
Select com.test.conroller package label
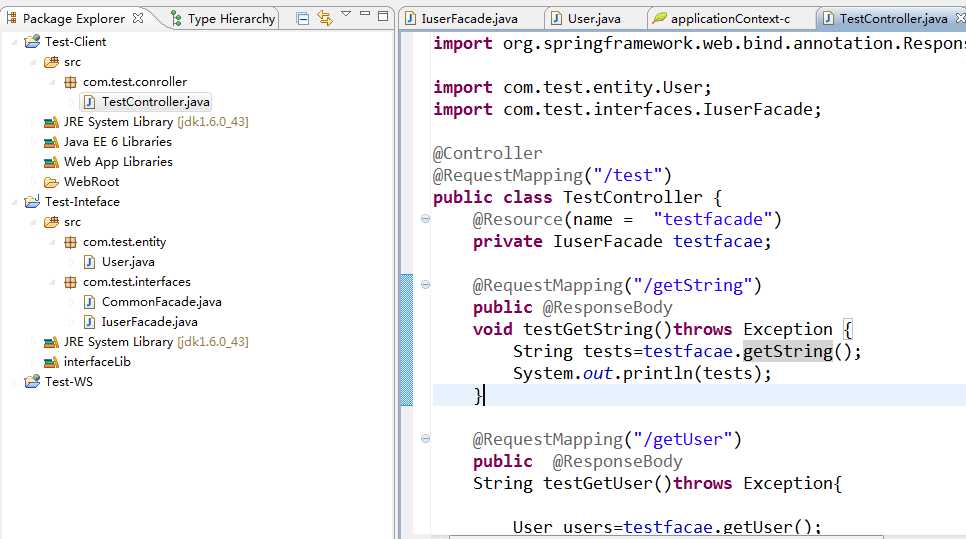click(x=135, y=82)
